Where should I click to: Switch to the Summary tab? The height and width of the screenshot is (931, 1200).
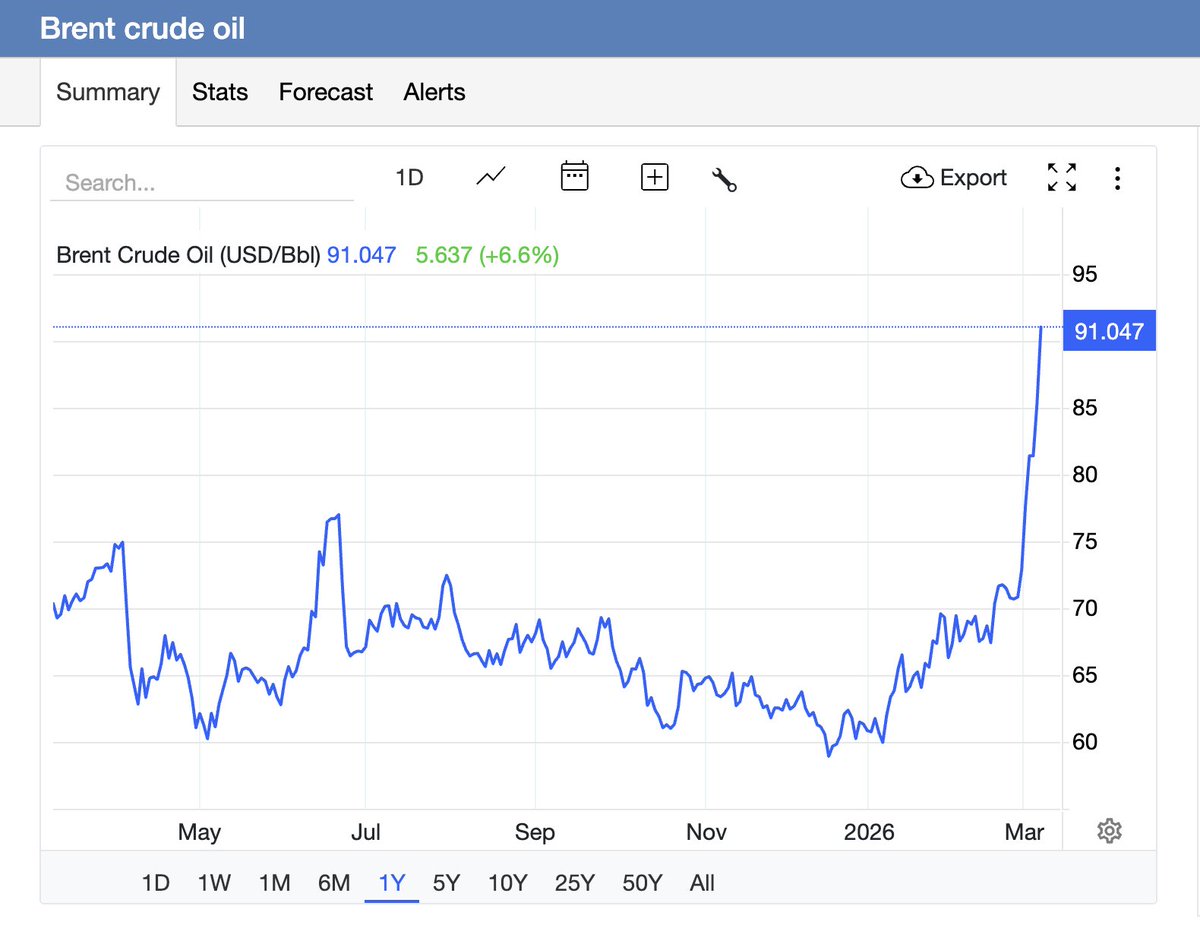coord(108,92)
